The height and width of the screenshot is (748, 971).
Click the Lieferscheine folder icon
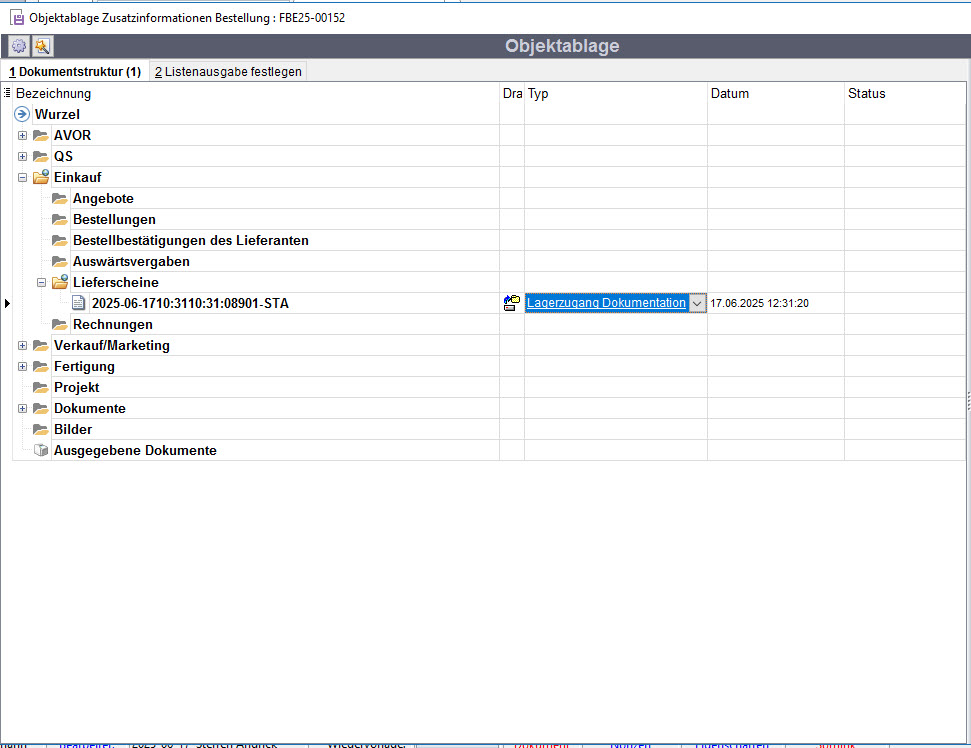click(x=59, y=282)
